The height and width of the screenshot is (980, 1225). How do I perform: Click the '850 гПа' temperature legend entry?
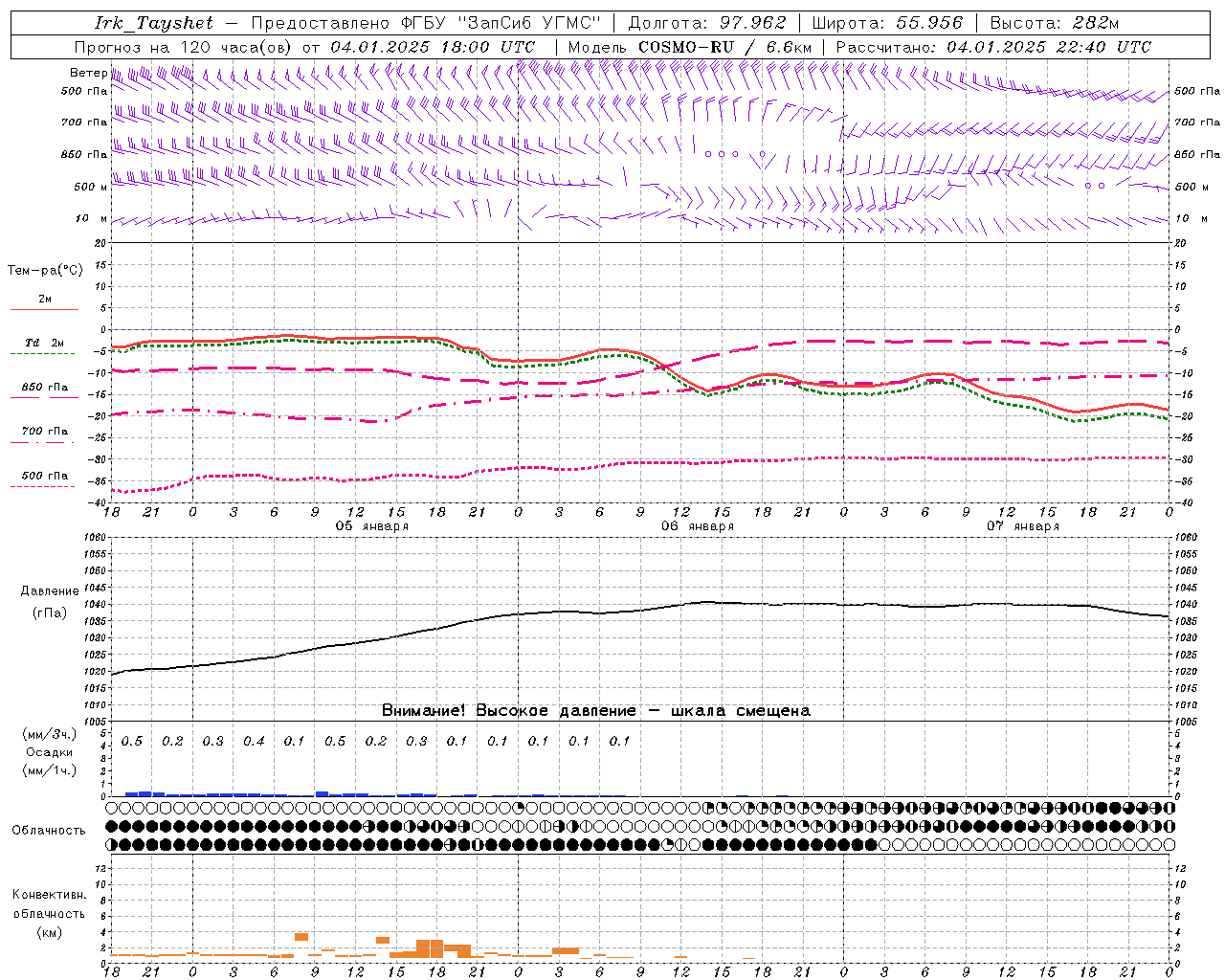pyautogui.click(x=45, y=387)
